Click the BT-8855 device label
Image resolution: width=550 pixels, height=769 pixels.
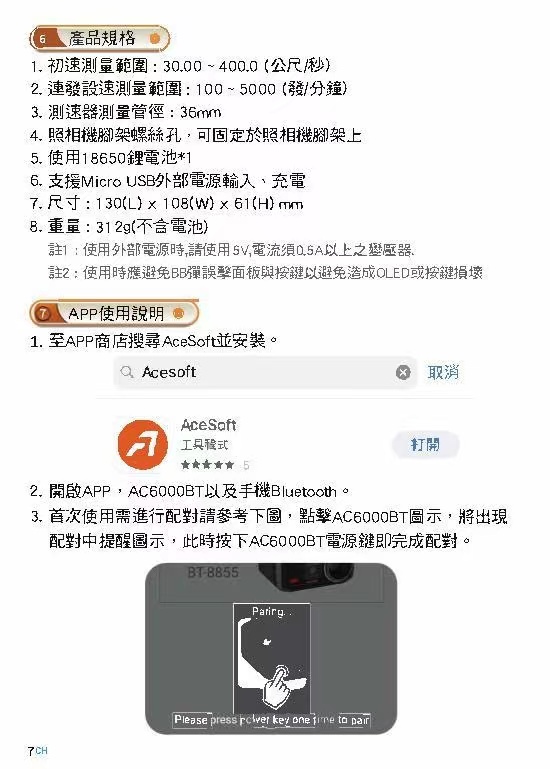[213, 572]
